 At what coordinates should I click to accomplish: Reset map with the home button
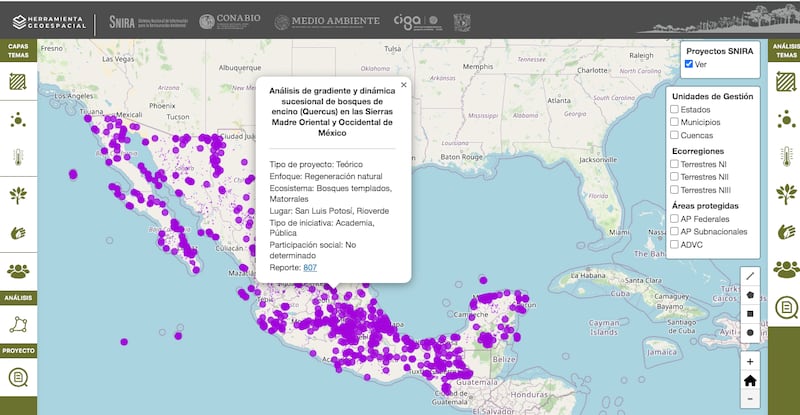tap(750, 379)
